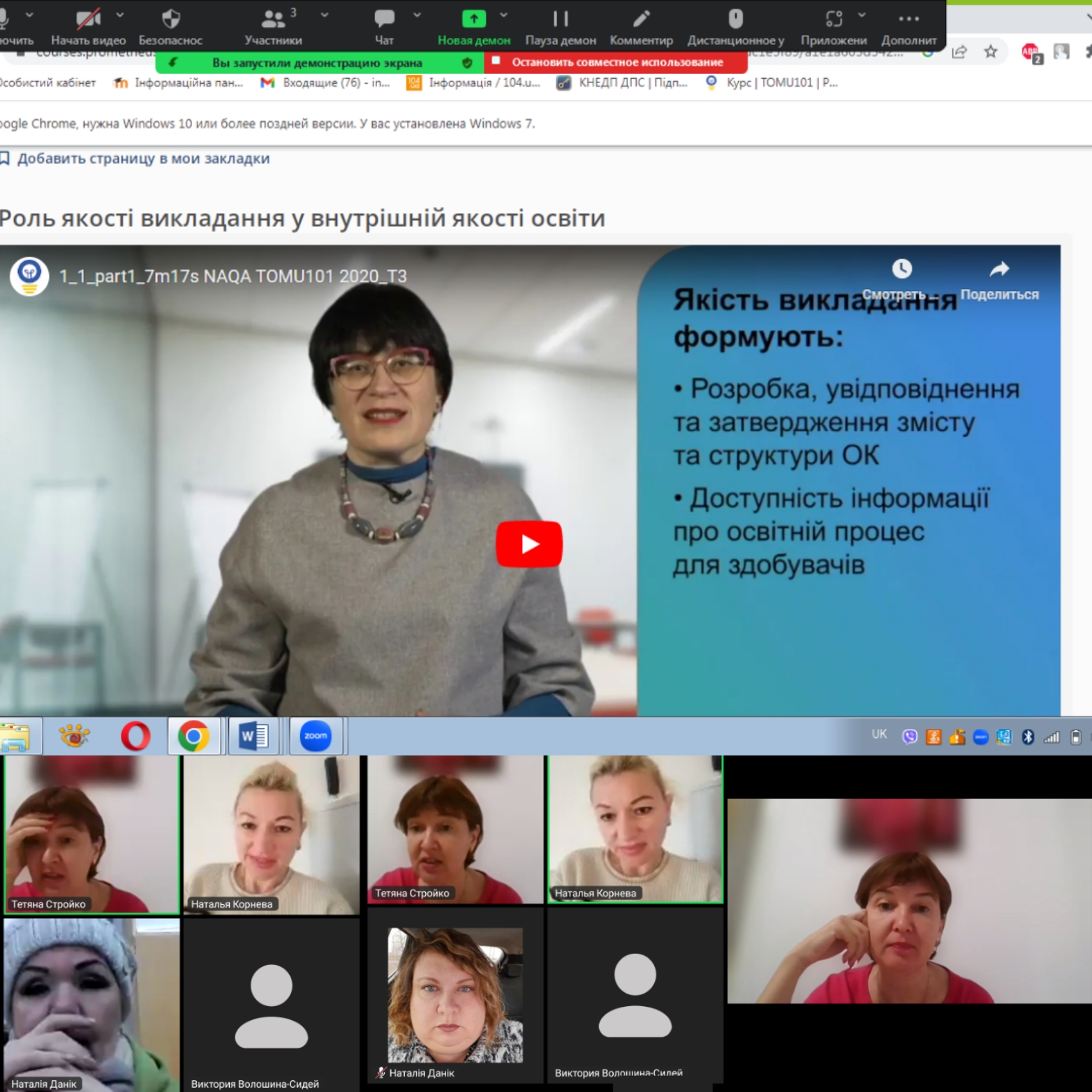Open the Zoom Chat panel

pos(384,19)
